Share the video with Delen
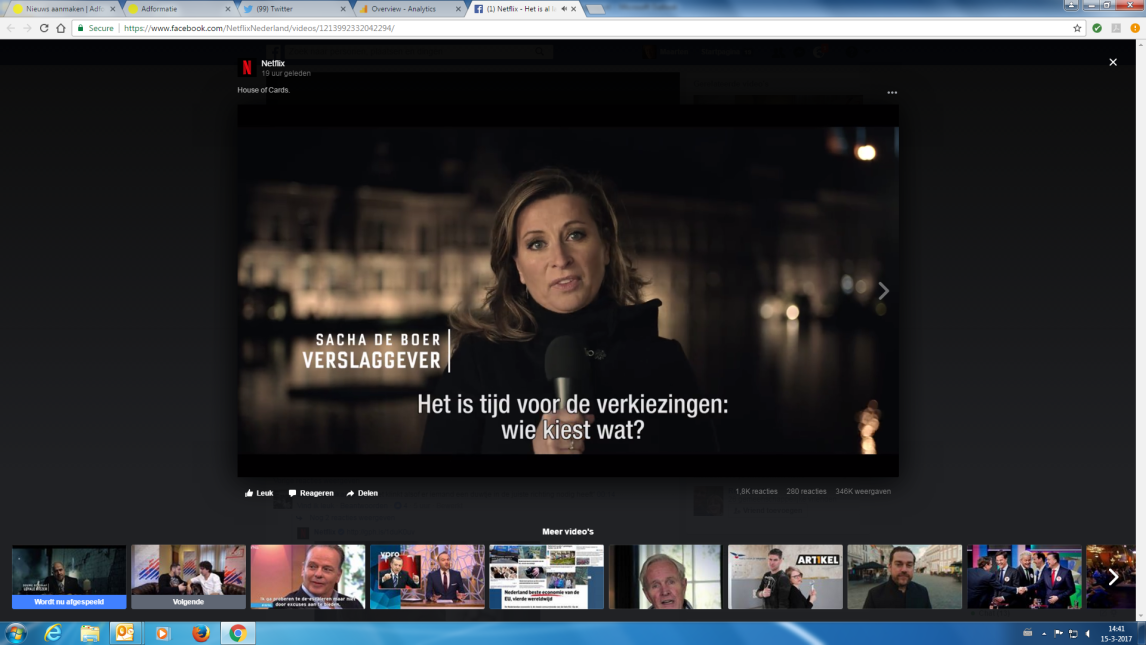The image size is (1146, 645). 362,493
